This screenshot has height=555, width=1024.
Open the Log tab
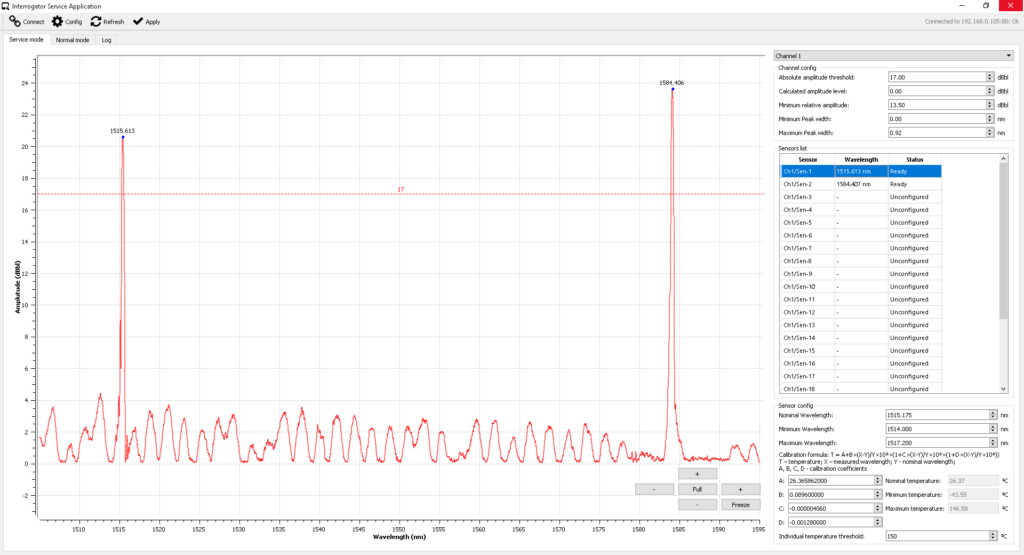tap(107, 40)
